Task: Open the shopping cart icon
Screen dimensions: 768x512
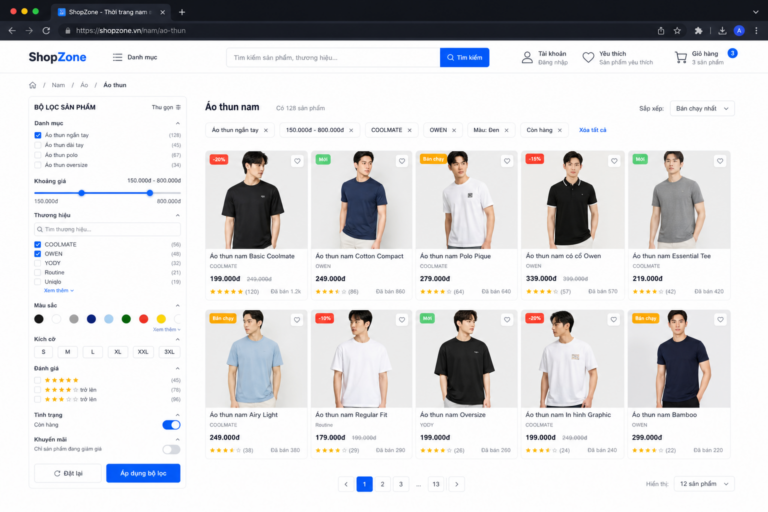Action: tap(681, 57)
